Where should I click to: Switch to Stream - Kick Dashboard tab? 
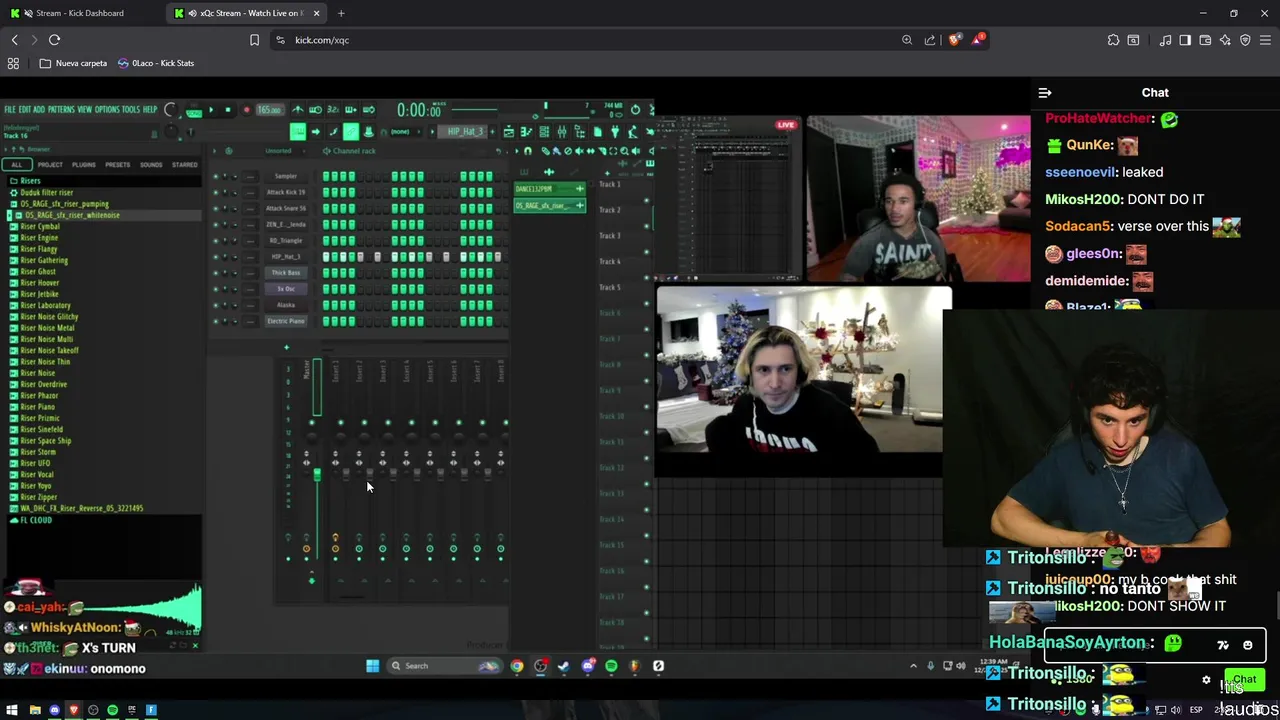click(x=80, y=13)
